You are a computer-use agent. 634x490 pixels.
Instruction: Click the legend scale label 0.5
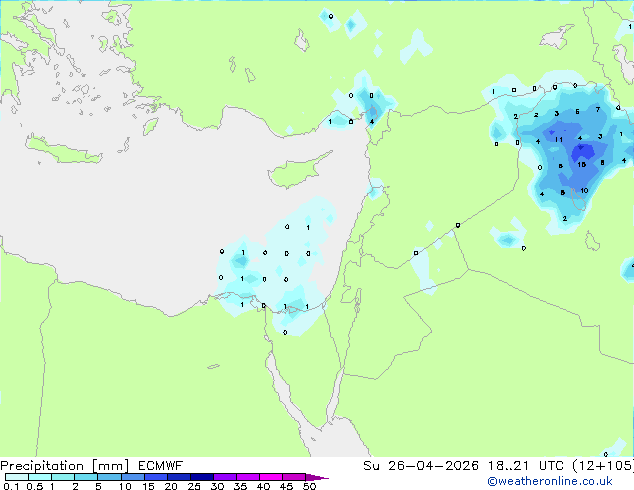click(34, 486)
